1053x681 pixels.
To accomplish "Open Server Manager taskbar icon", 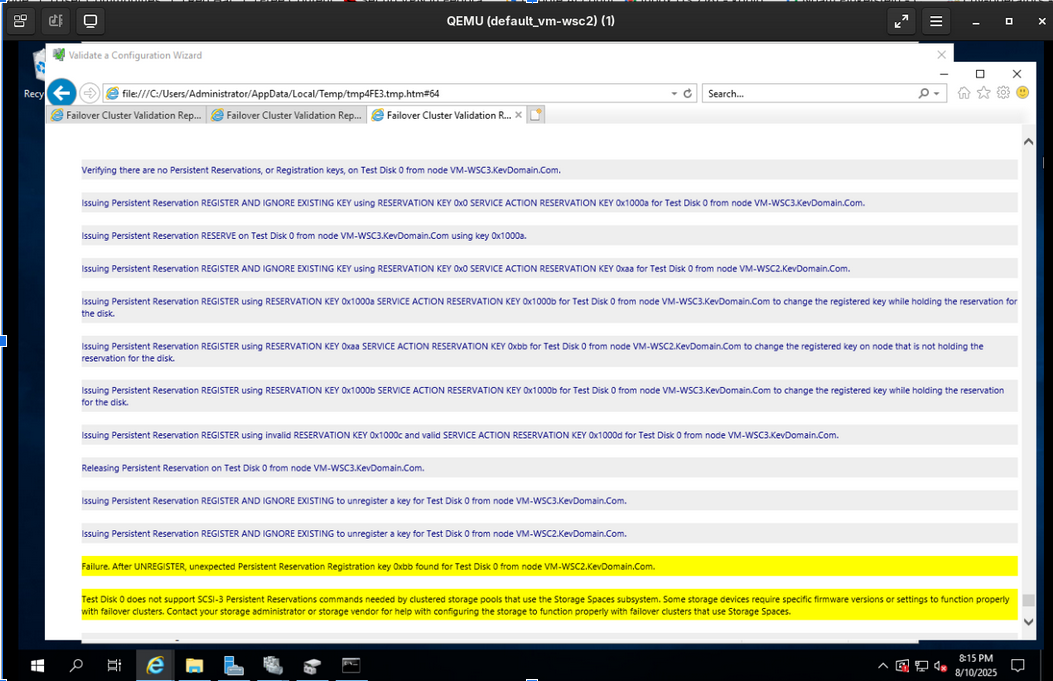I will click(x=233, y=666).
